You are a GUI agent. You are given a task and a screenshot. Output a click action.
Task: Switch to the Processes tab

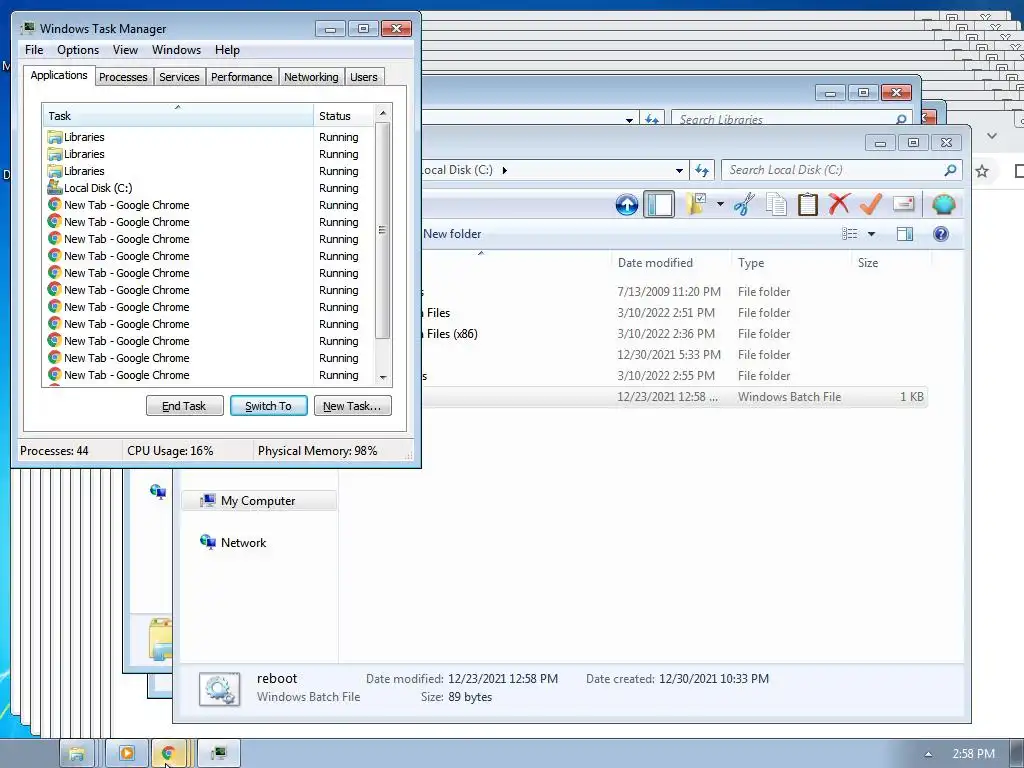coord(123,77)
